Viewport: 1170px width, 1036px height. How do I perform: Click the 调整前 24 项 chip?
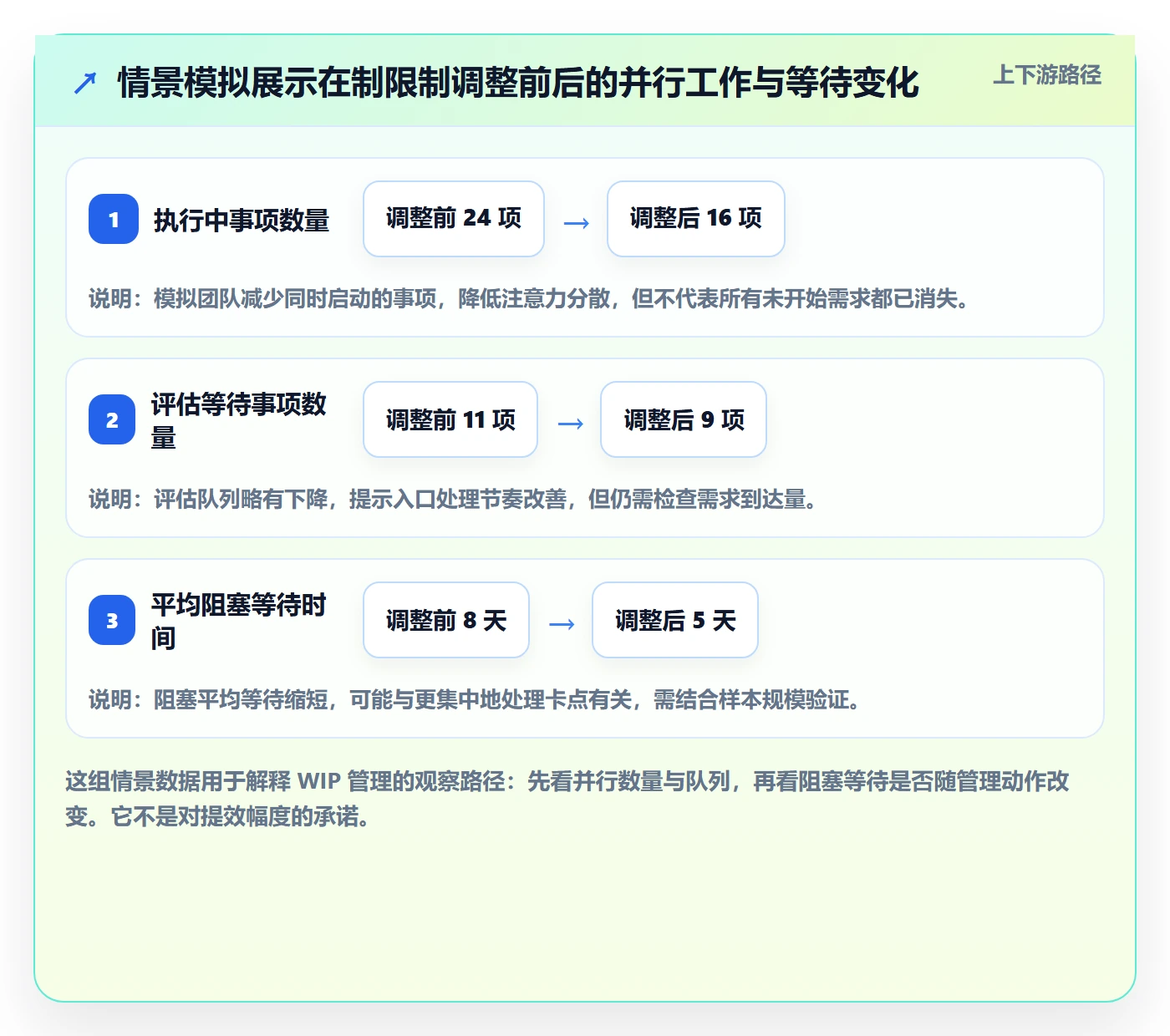pyautogui.click(x=454, y=219)
